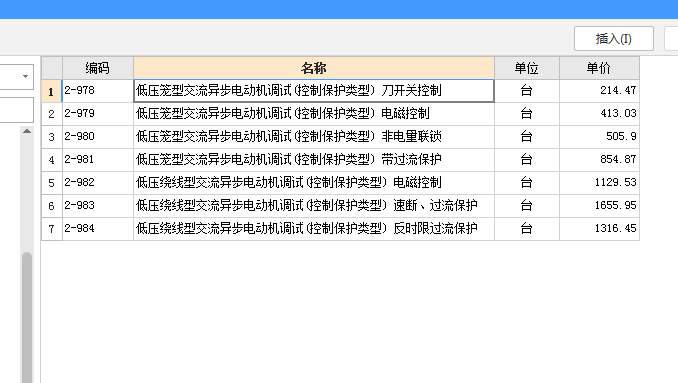Click code cell 2-982
The height and width of the screenshot is (383, 678).
click(98, 182)
